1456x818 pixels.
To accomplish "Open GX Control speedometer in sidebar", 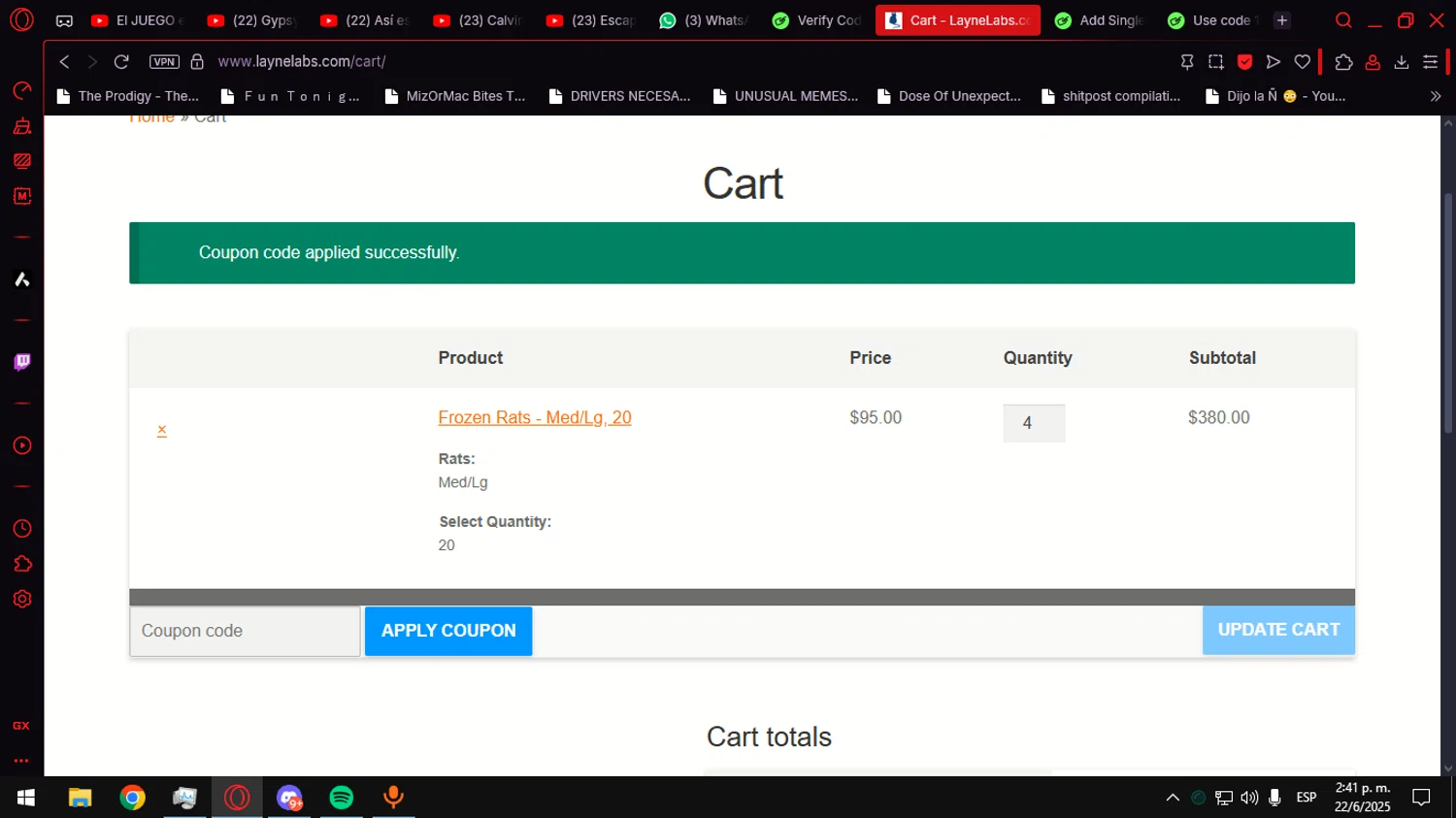I will click(21, 90).
